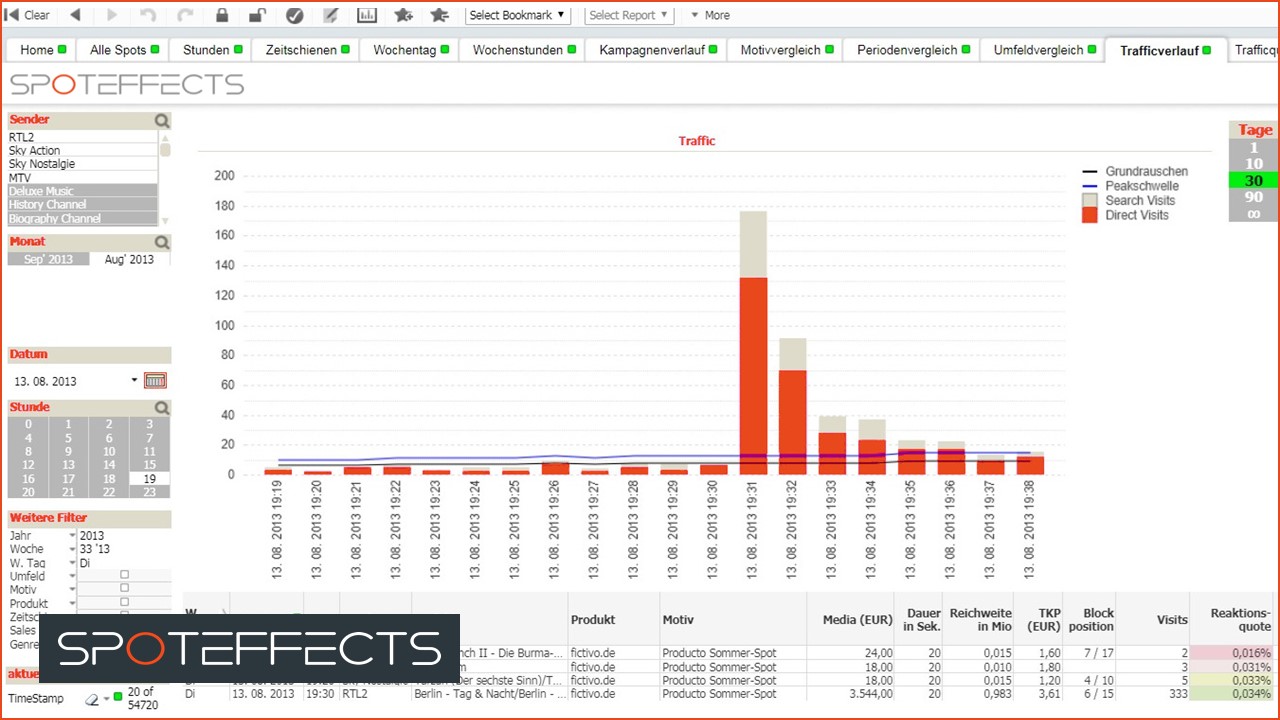Click the 19:31 peak traffic bar
The width and height of the screenshot is (1280, 720).
(753, 342)
